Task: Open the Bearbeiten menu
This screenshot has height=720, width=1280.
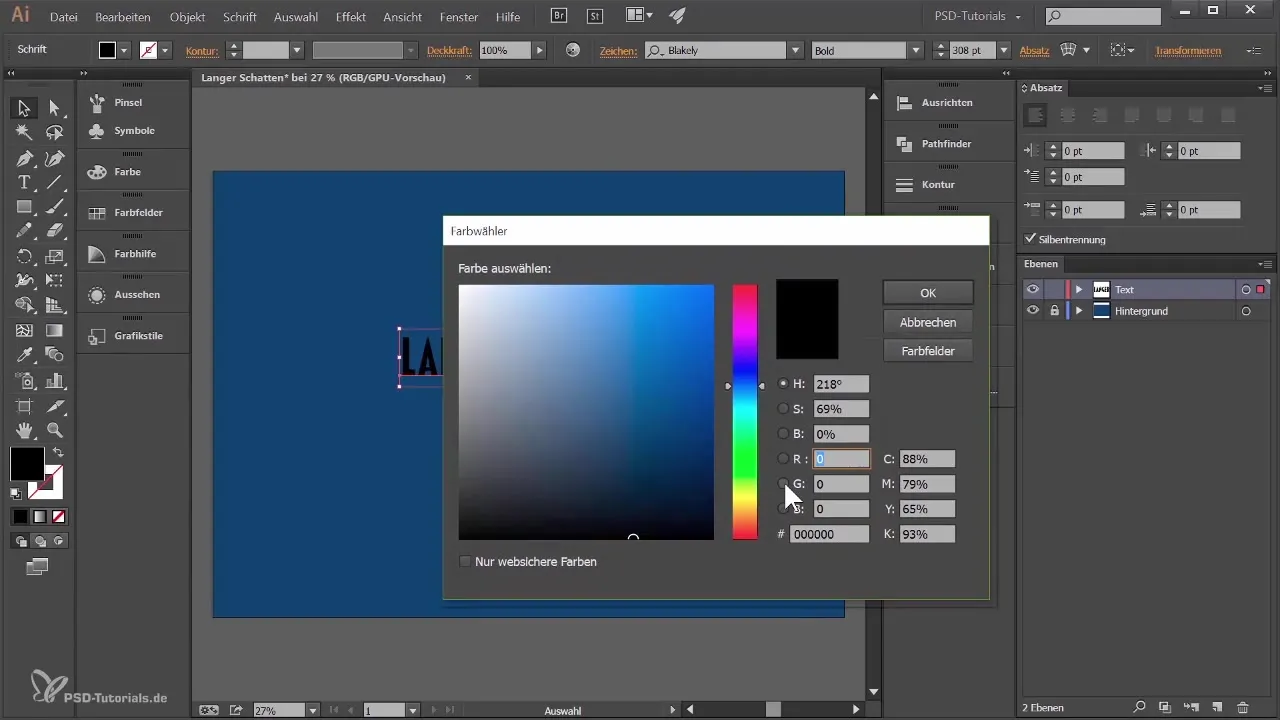Action: click(x=125, y=17)
